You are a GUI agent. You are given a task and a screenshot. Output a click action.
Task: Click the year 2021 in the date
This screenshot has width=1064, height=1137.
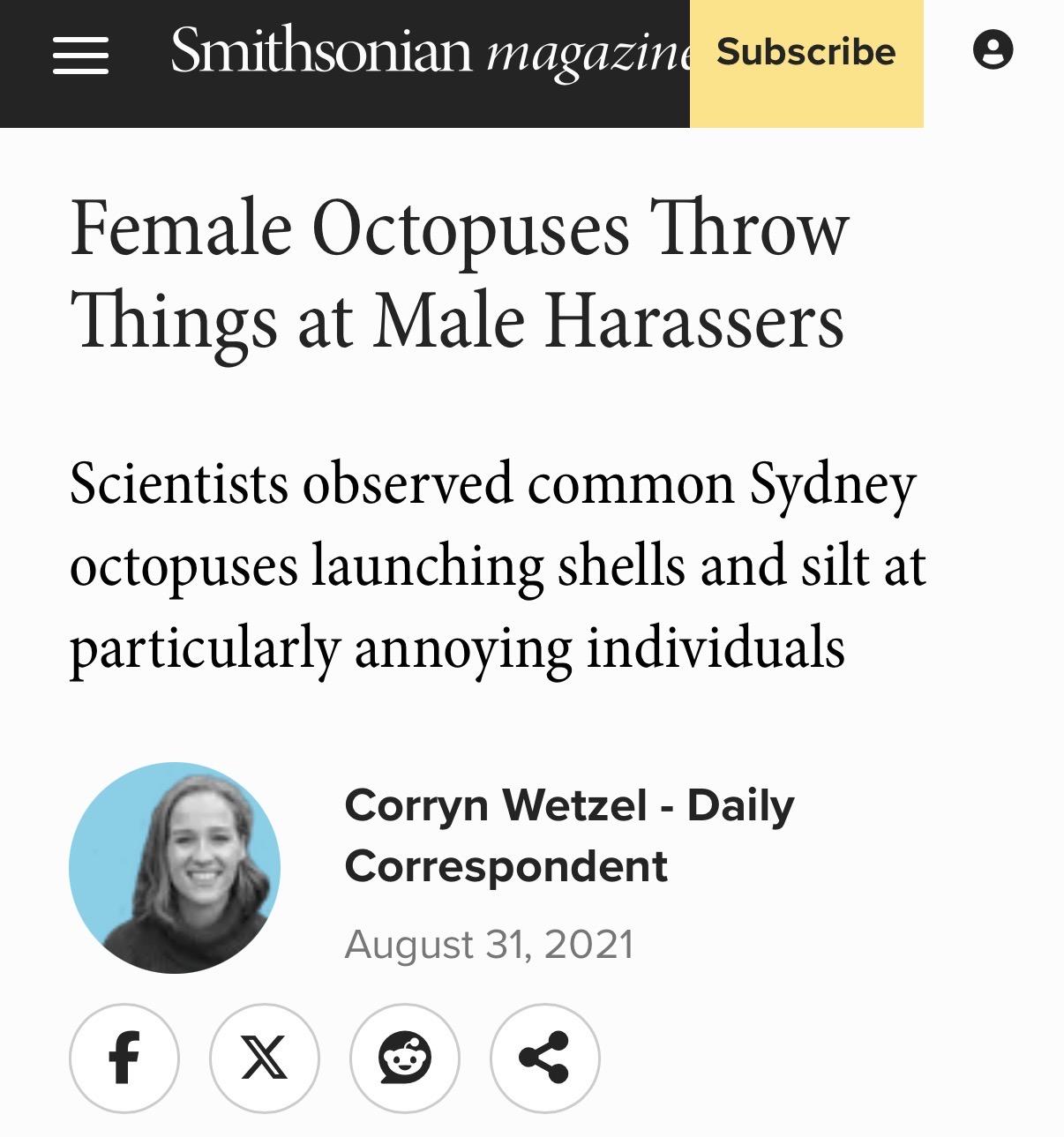[588, 945]
